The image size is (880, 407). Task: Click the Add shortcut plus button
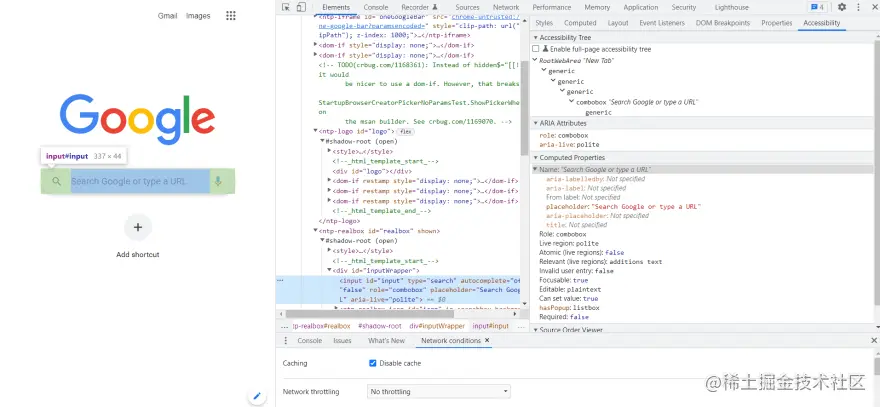[x=138, y=228]
